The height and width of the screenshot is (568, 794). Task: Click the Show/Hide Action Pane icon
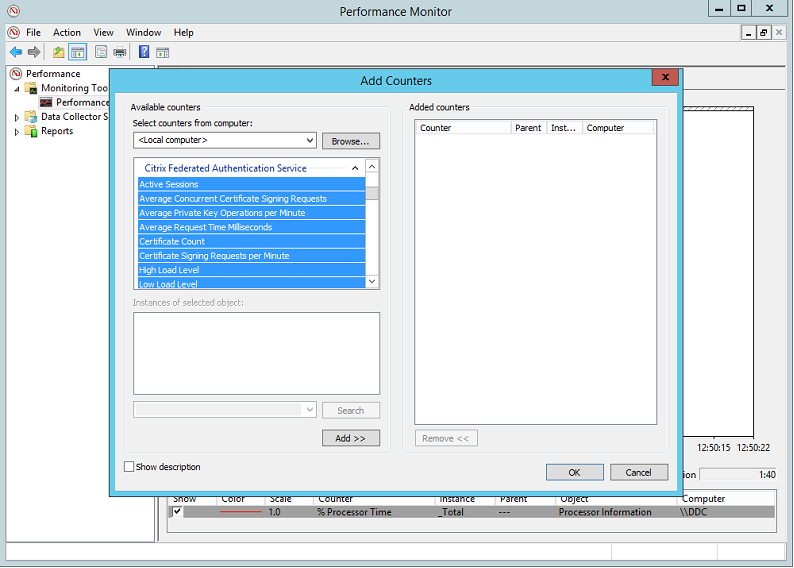tap(162, 52)
